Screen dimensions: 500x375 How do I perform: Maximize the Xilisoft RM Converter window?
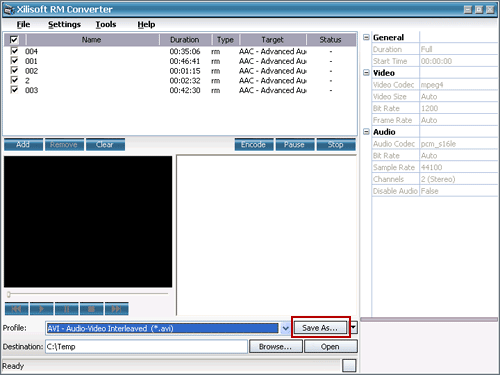click(479, 9)
